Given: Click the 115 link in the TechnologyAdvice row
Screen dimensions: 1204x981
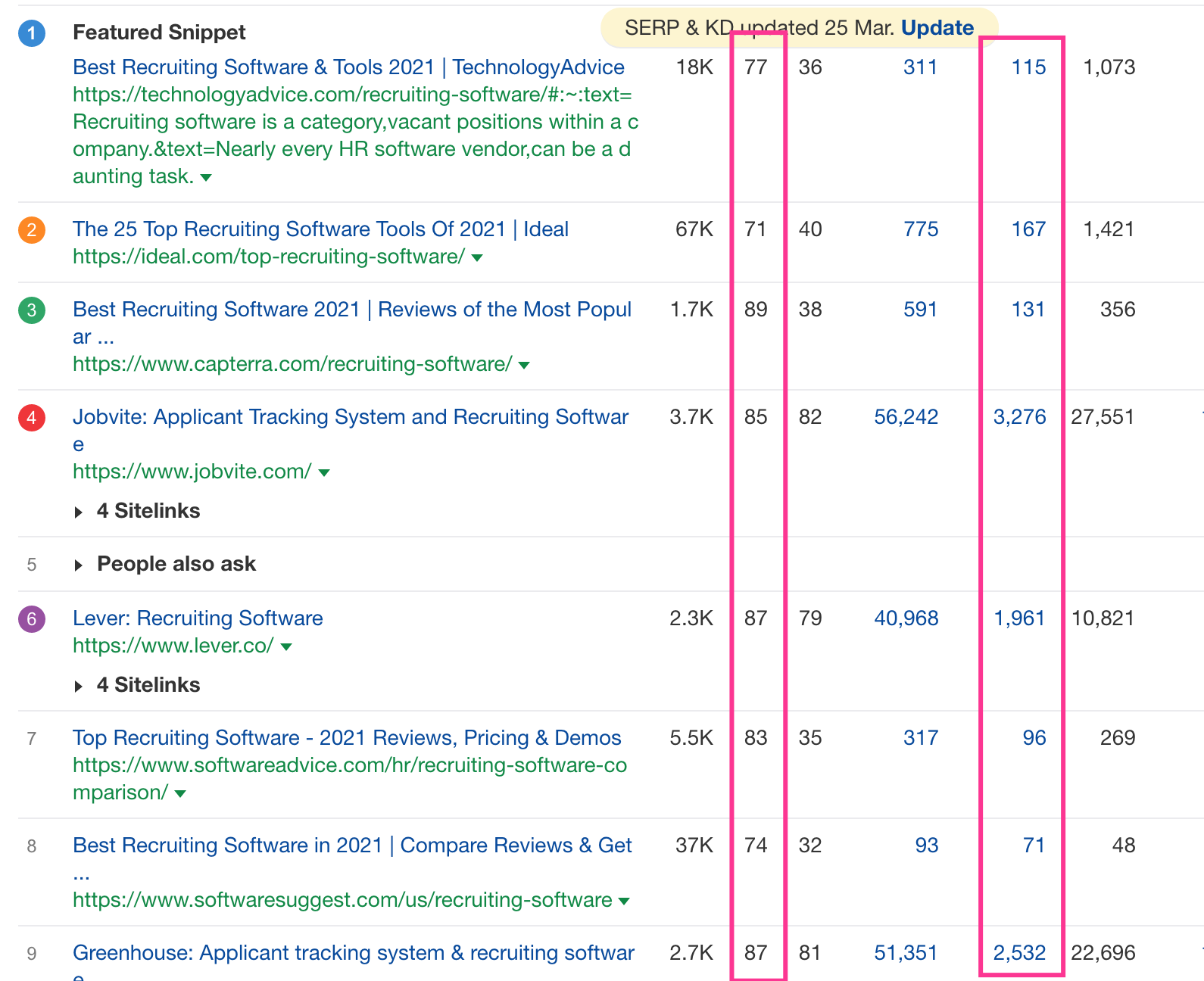Looking at the screenshot, I should coord(1028,67).
